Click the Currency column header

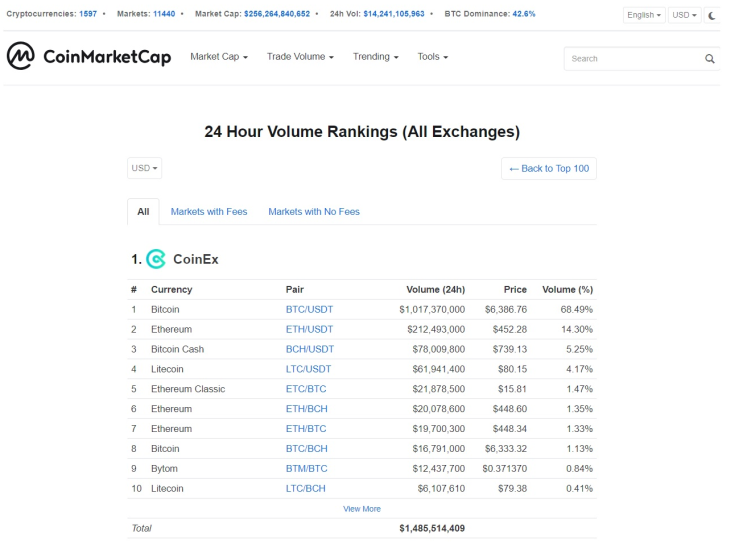click(x=172, y=290)
